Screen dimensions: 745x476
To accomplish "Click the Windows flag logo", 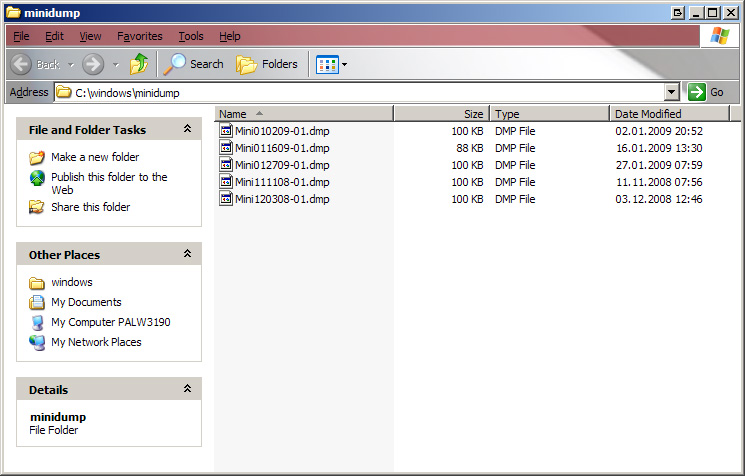I will [x=720, y=36].
